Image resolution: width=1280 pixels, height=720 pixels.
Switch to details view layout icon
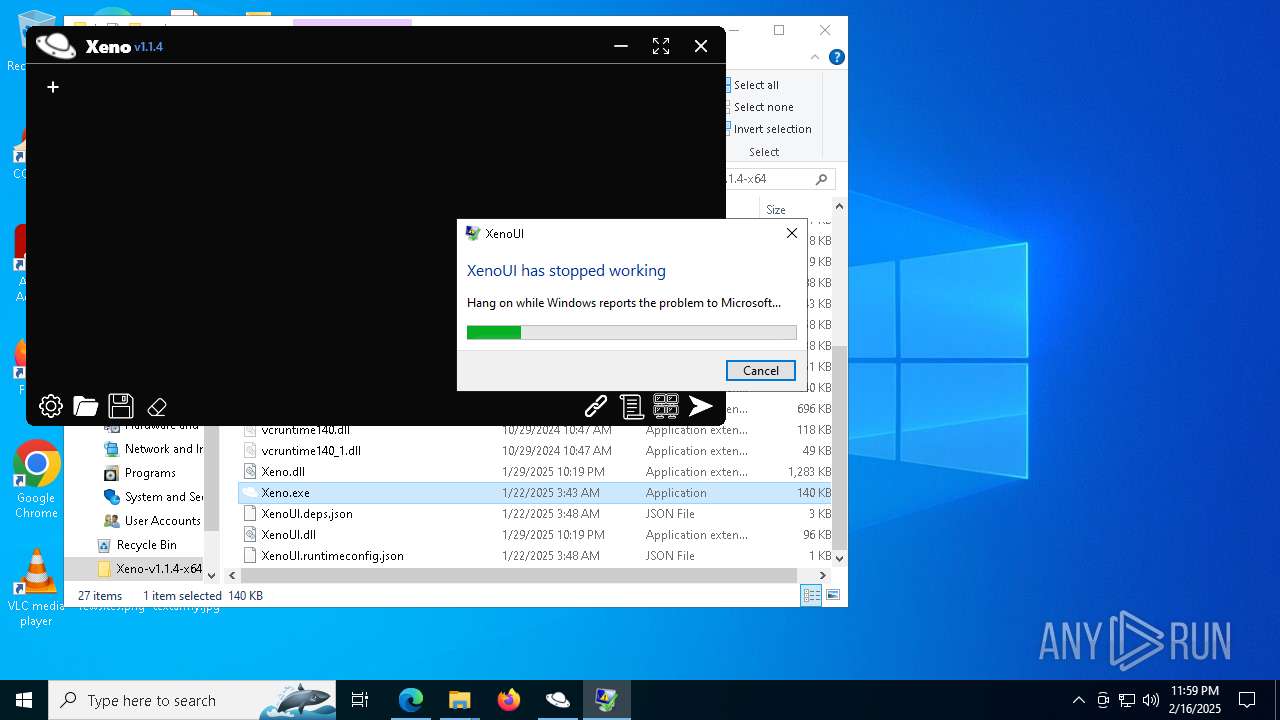coord(812,595)
